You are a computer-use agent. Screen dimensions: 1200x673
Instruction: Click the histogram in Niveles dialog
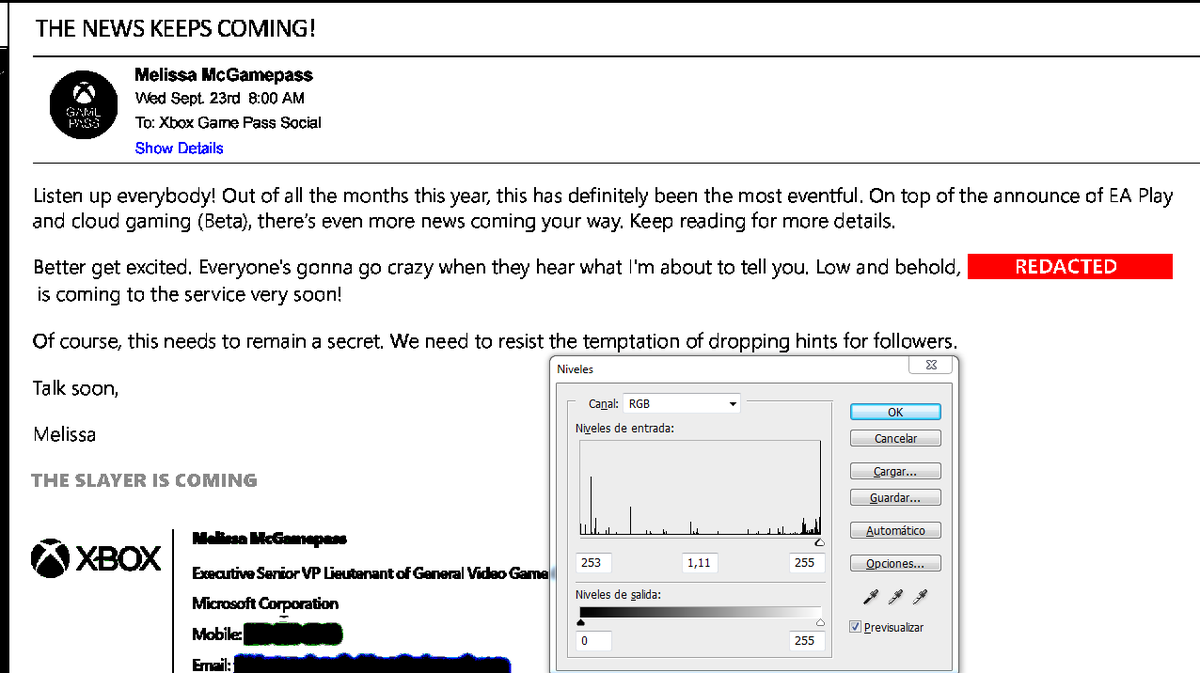coord(700,487)
